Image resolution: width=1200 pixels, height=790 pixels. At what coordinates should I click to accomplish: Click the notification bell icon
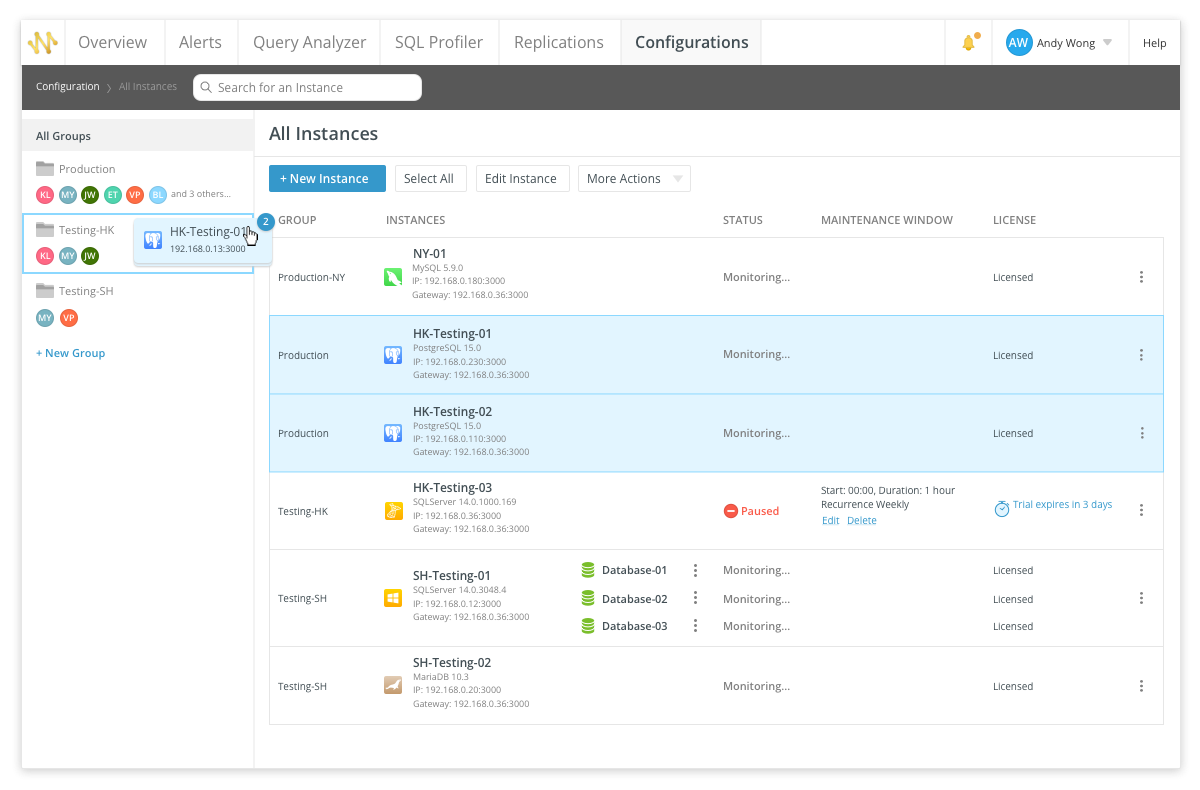pos(967,43)
